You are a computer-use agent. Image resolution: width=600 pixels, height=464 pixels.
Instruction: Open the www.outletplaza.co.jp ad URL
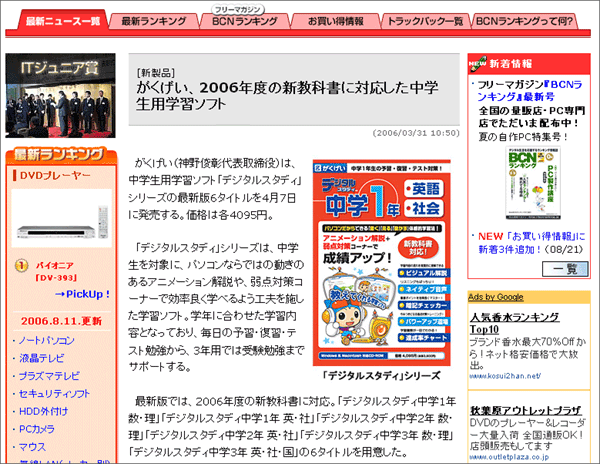[x=509, y=457]
